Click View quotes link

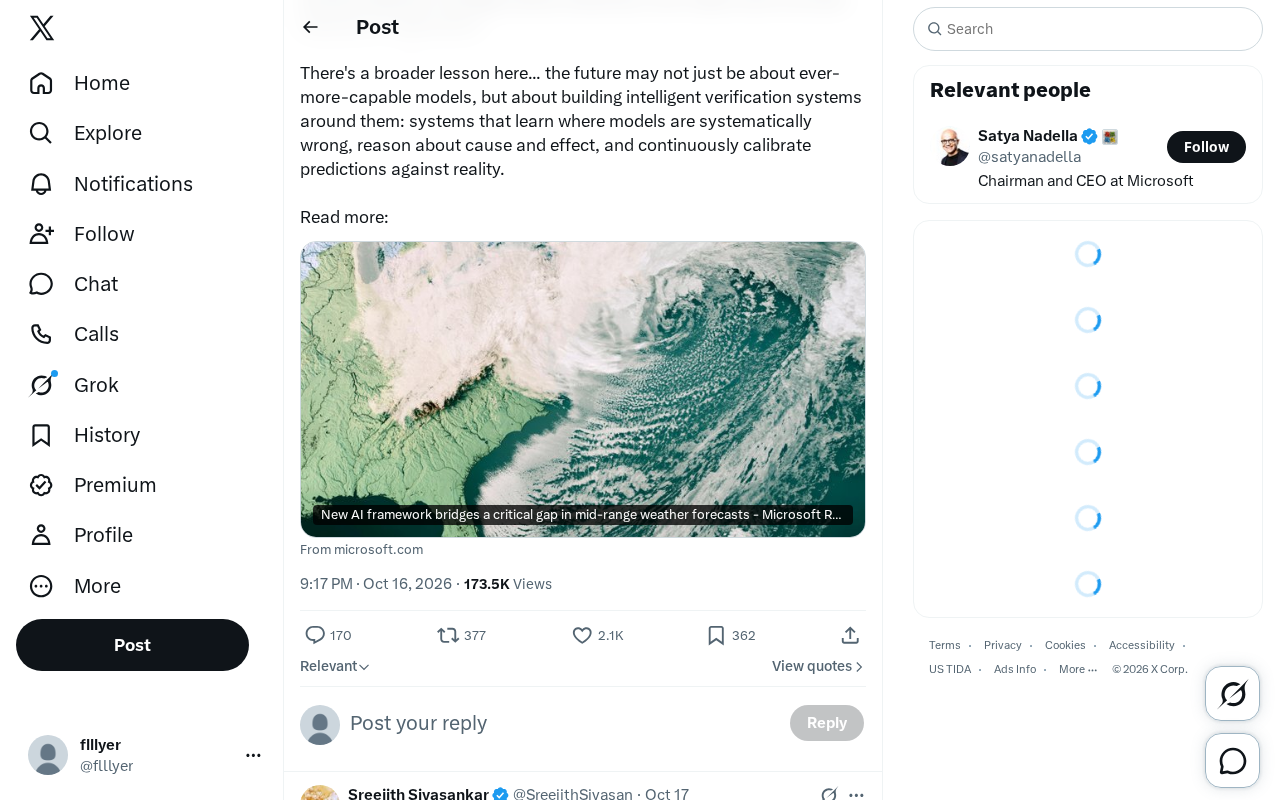tap(818, 666)
